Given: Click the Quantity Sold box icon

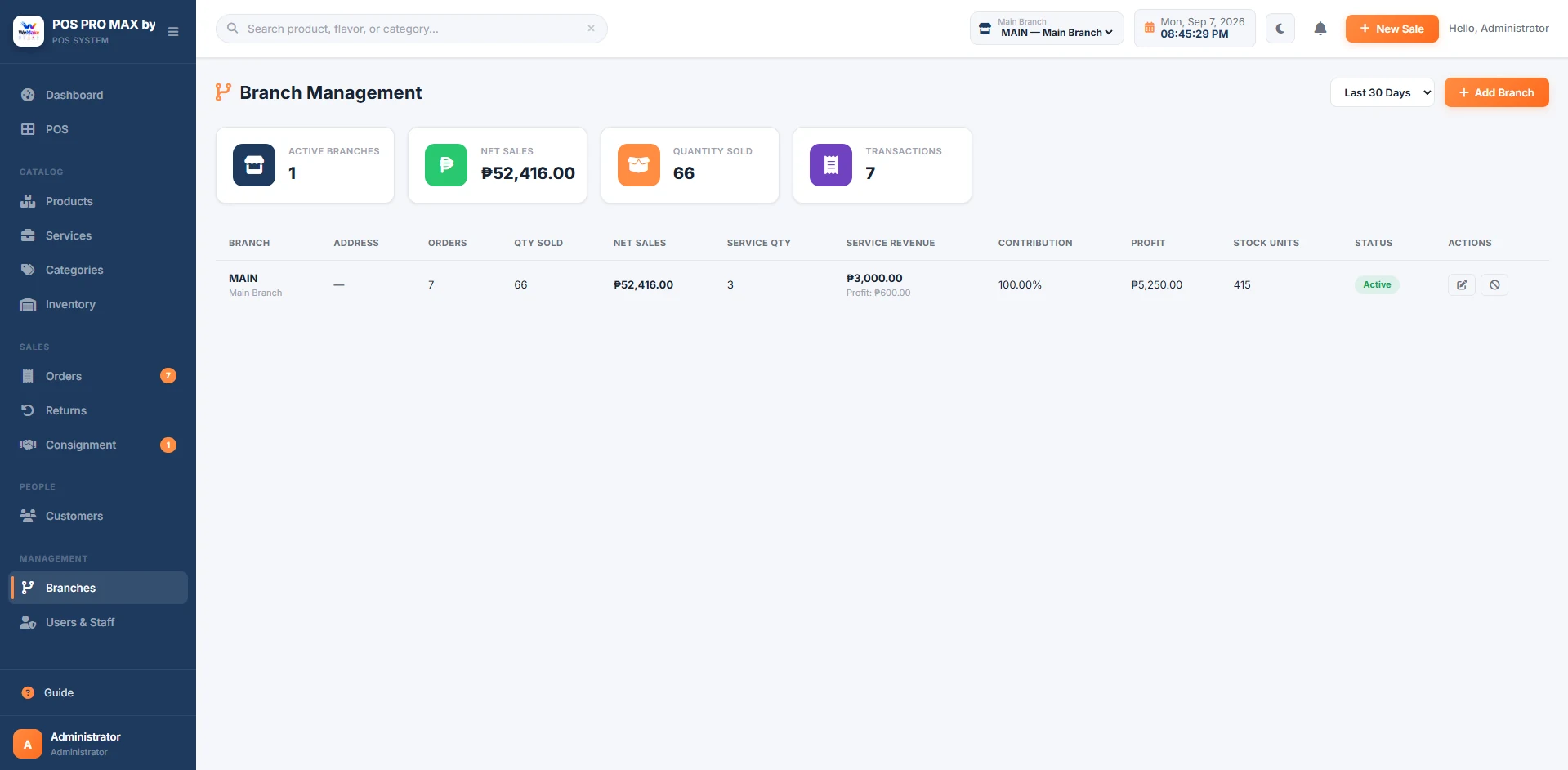Looking at the screenshot, I should pos(639,165).
